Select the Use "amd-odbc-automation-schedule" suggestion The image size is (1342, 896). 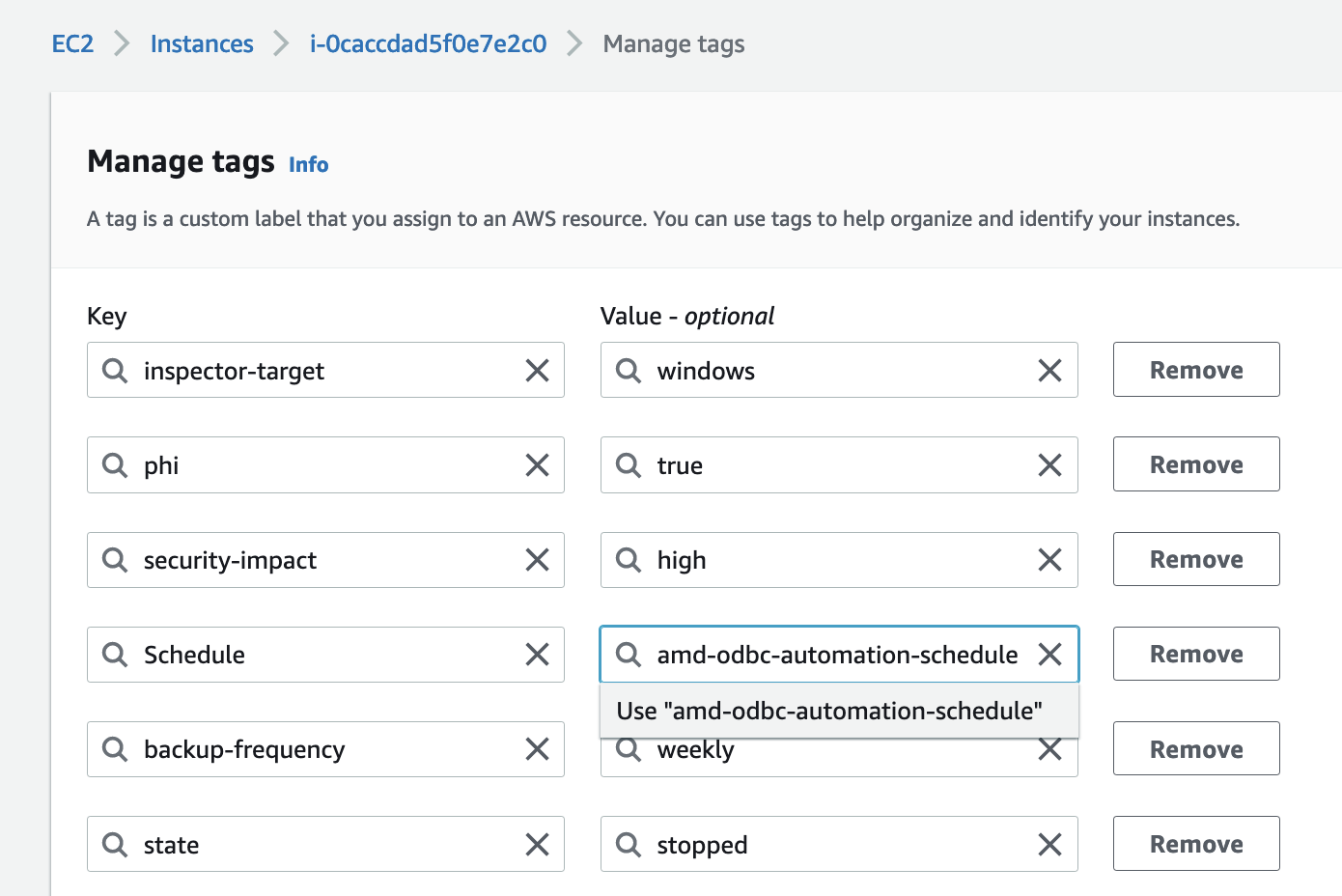829,712
